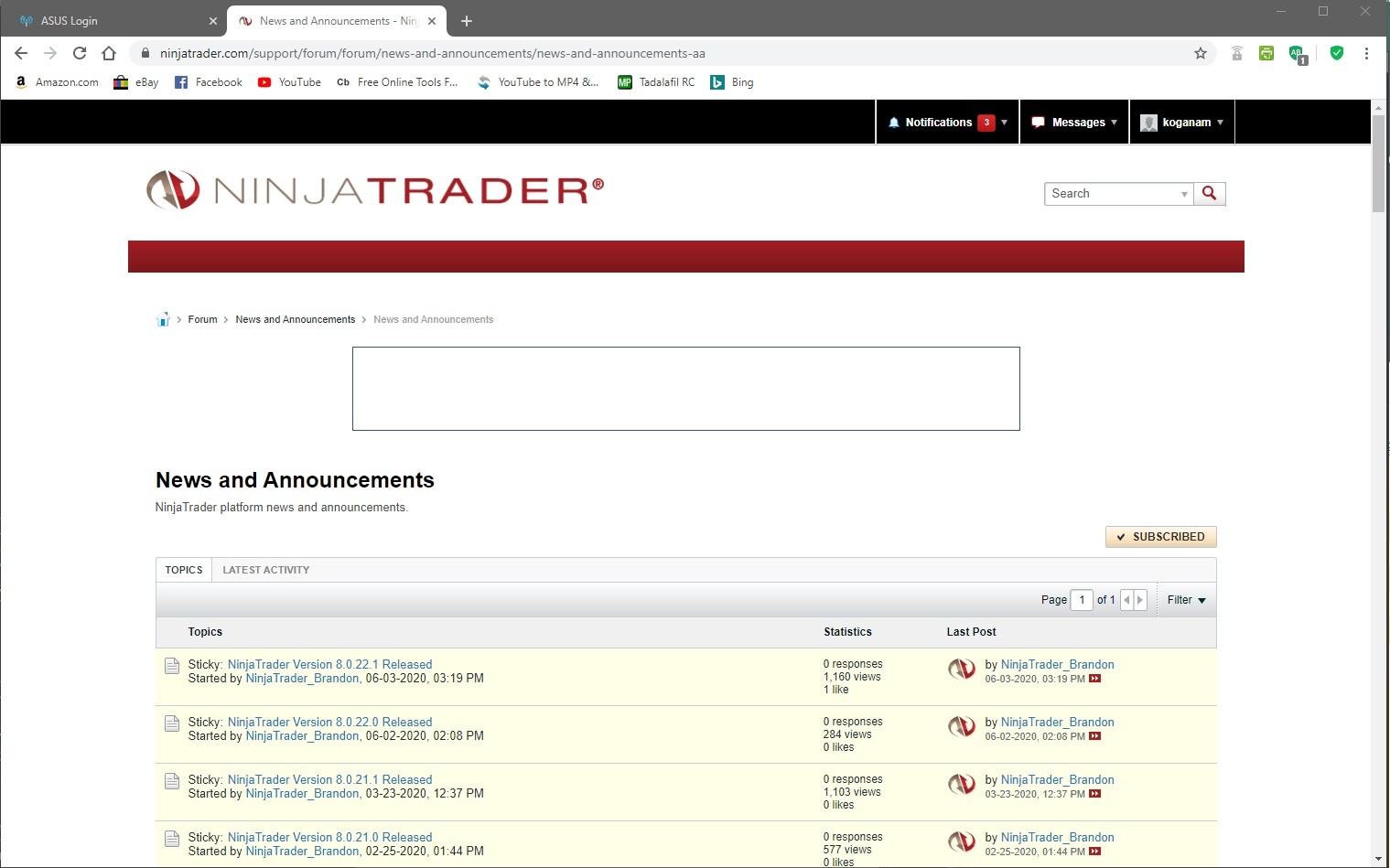Open the koganam user menu
The height and width of the screenshot is (868, 1390).
(x=1182, y=123)
